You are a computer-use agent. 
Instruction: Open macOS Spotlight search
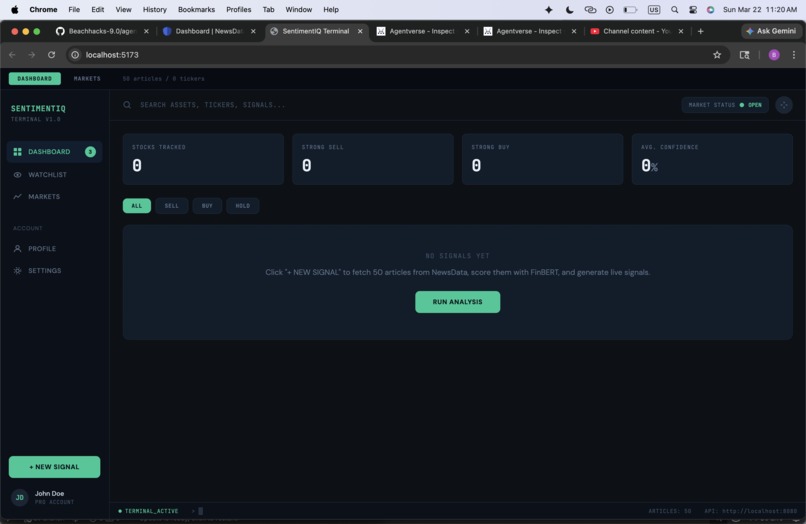click(x=674, y=10)
